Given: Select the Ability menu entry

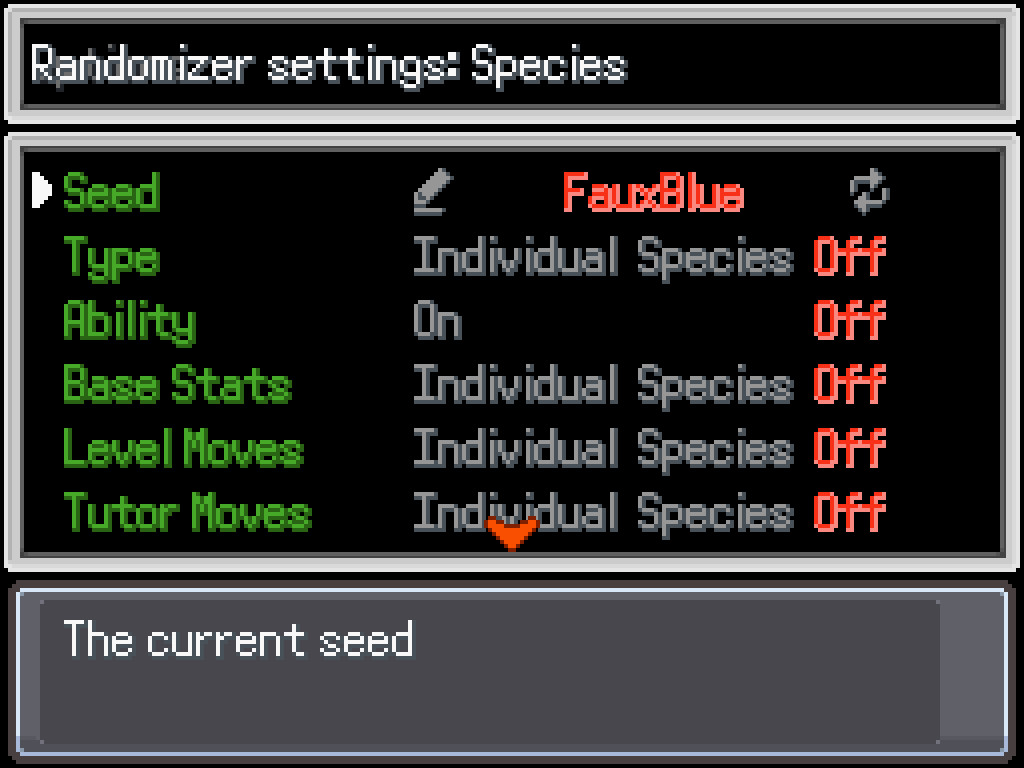Looking at the screenshot, I should (x=129, y=322).
